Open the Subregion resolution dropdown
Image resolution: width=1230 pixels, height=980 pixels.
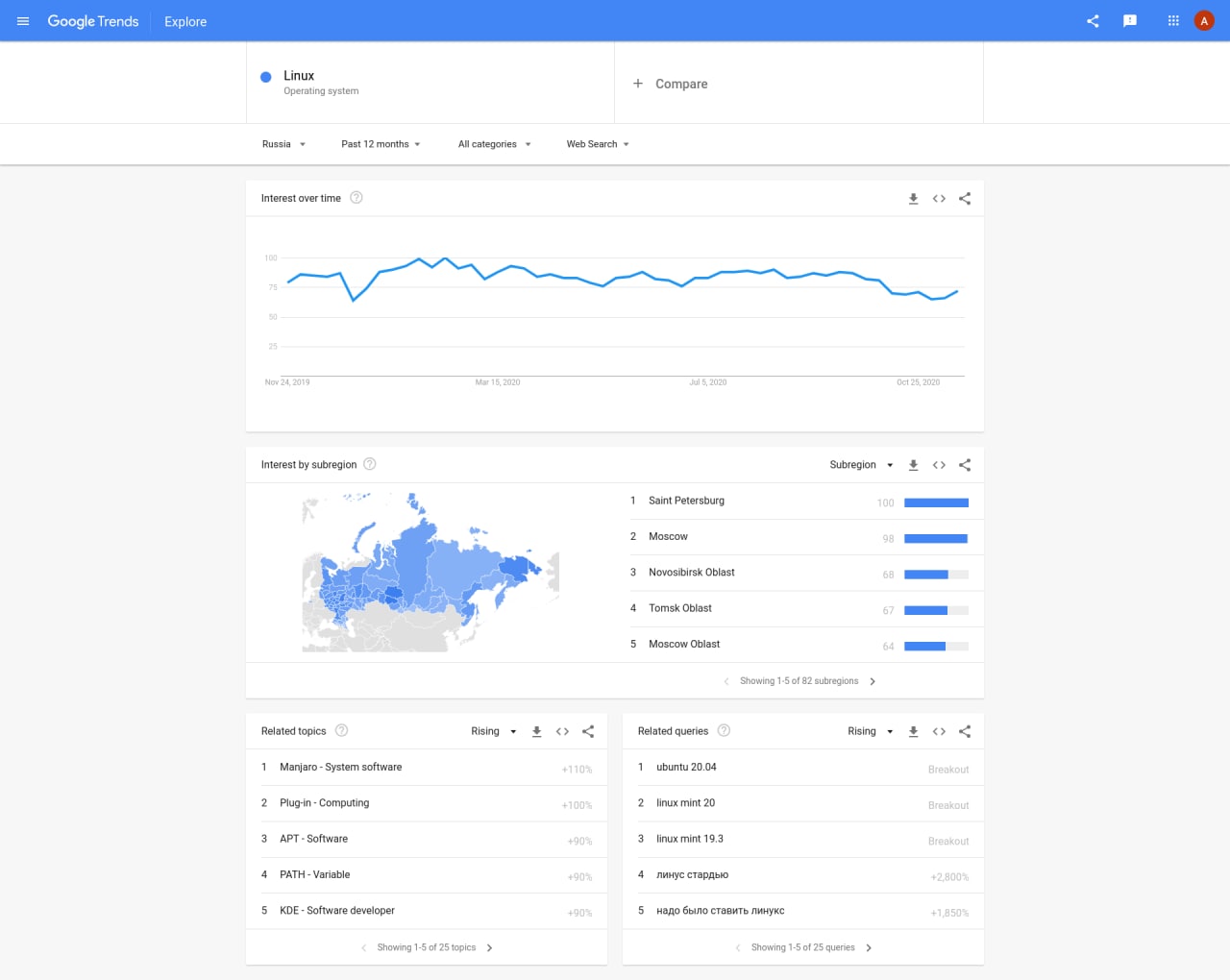(862, 465)
